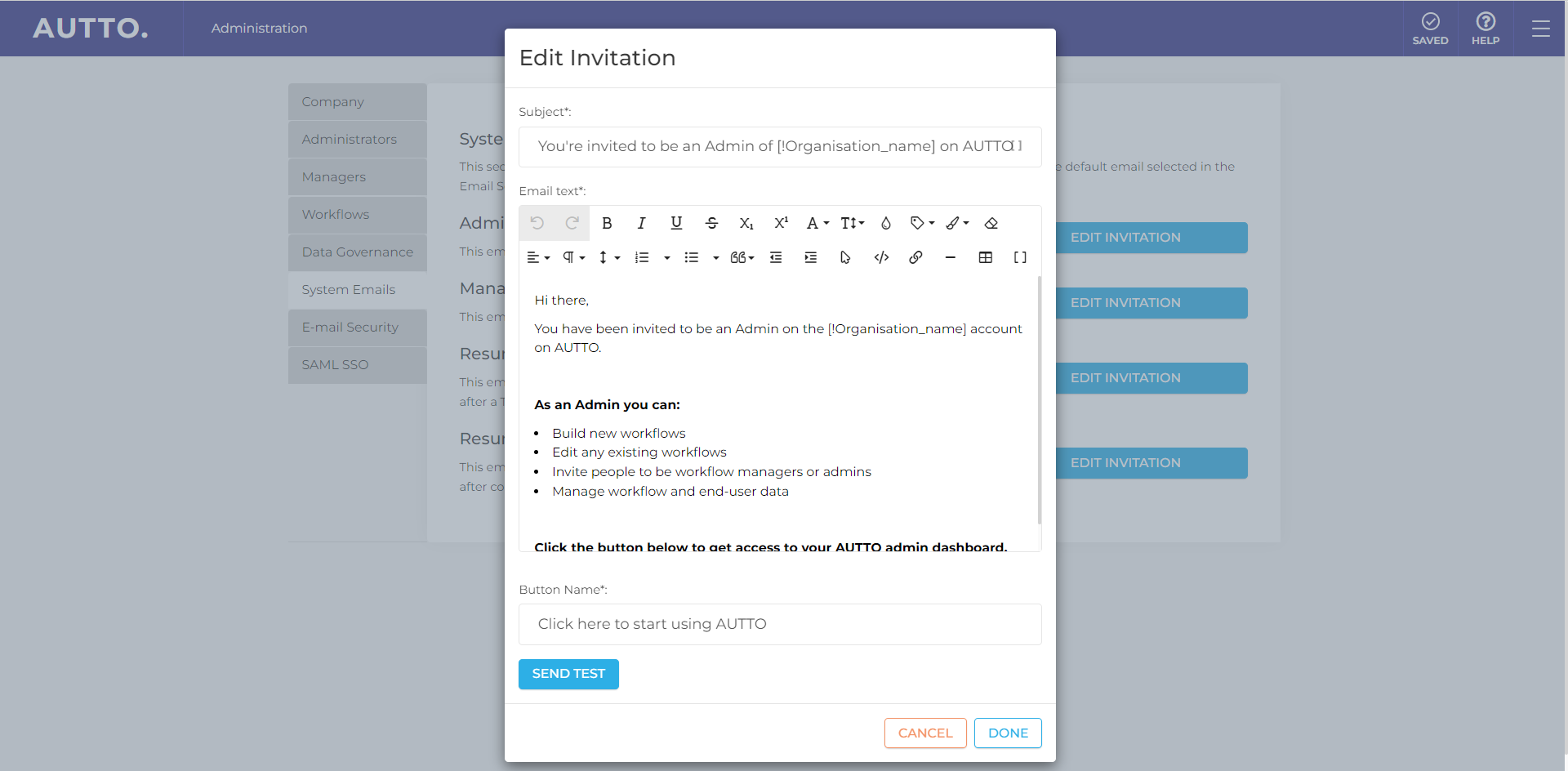Image resolution: width=1568 pixels, height=771 pixels.
Task: Edit the Button Name field text
Action: 779,624
